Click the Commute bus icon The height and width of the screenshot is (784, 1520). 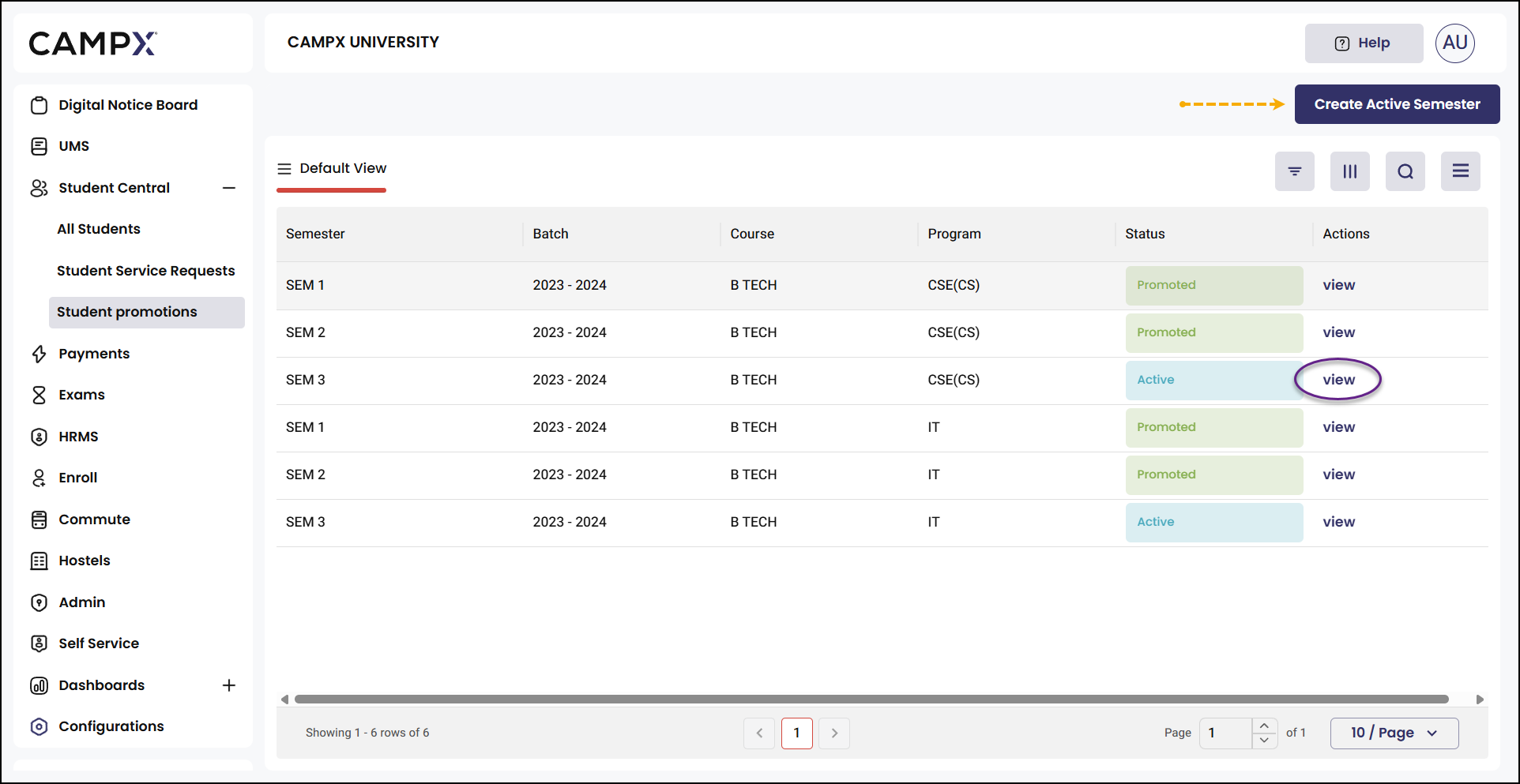pos(39,520)
